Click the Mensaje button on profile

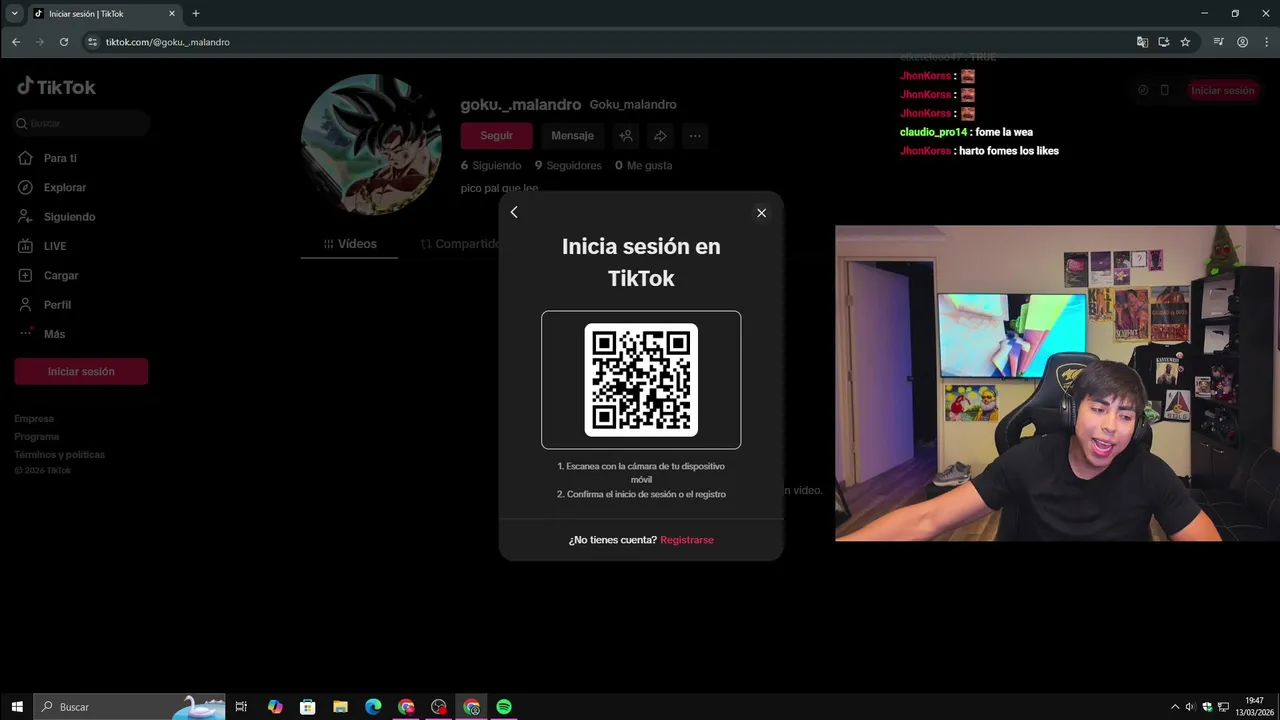(572, 136)
